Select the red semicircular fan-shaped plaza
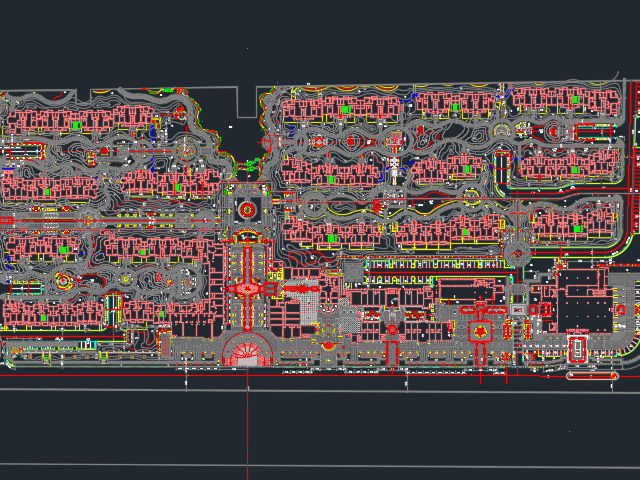This screenshot has width=640, height=480. [247, 349]
